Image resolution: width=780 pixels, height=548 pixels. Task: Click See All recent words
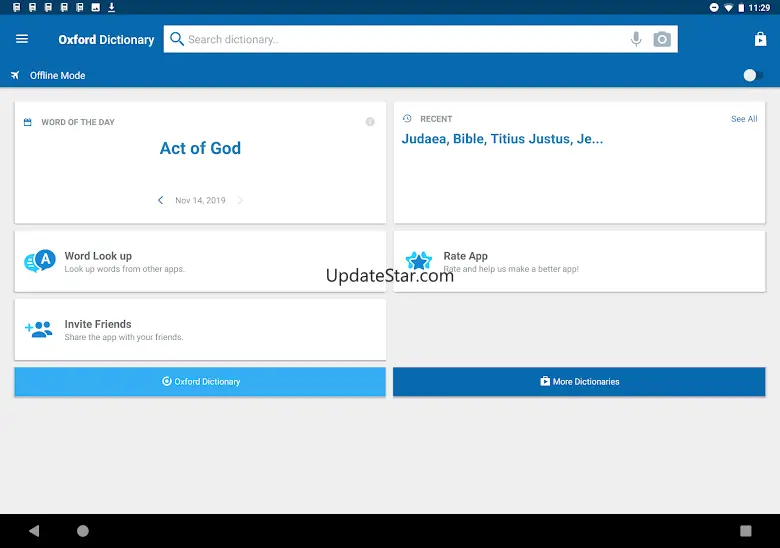coord(744,119)
